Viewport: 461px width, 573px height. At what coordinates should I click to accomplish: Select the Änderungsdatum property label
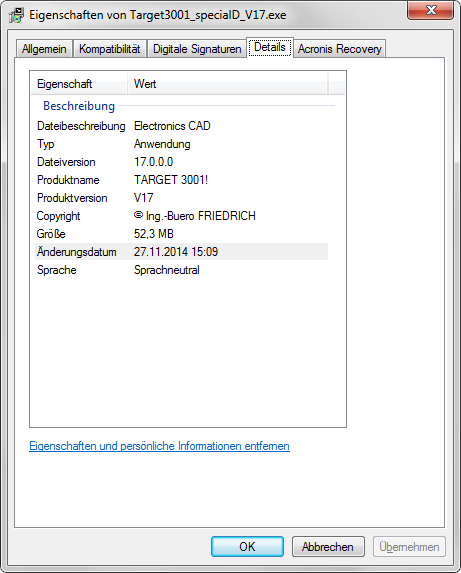77,252
